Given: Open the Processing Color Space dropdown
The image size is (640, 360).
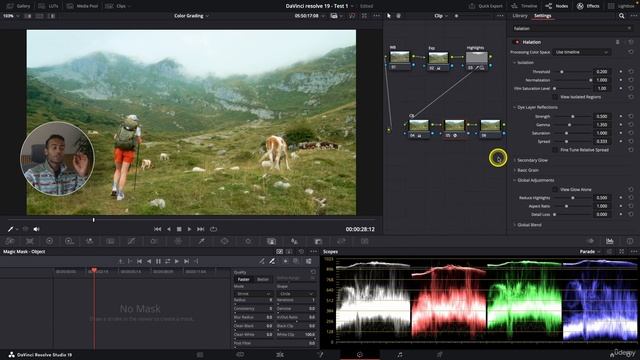Looking at the screenshot, I should [x=581, y=52].
